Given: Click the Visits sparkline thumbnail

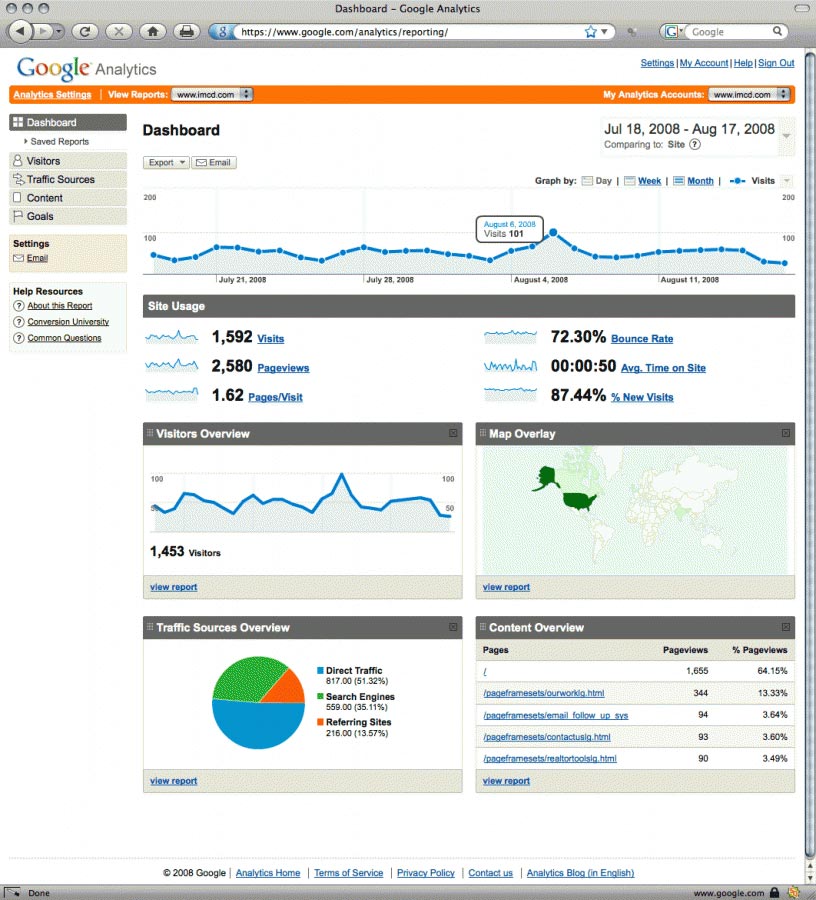Looking at the screenshot, I should pos(172,337).
